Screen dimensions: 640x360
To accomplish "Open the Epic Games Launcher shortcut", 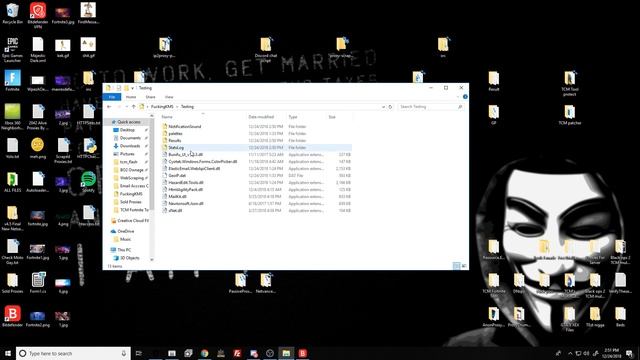I will click(12, 49).
